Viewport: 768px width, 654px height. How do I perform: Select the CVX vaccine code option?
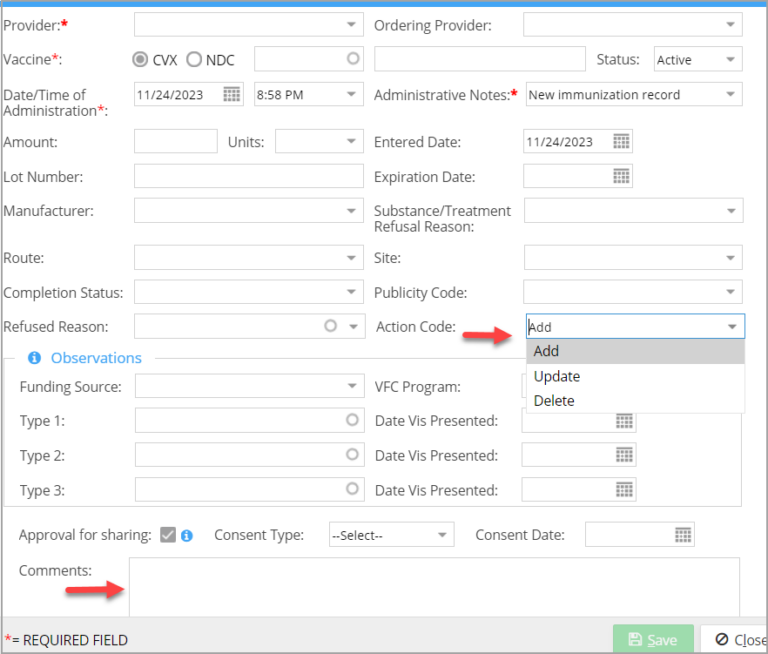[141, 60]
